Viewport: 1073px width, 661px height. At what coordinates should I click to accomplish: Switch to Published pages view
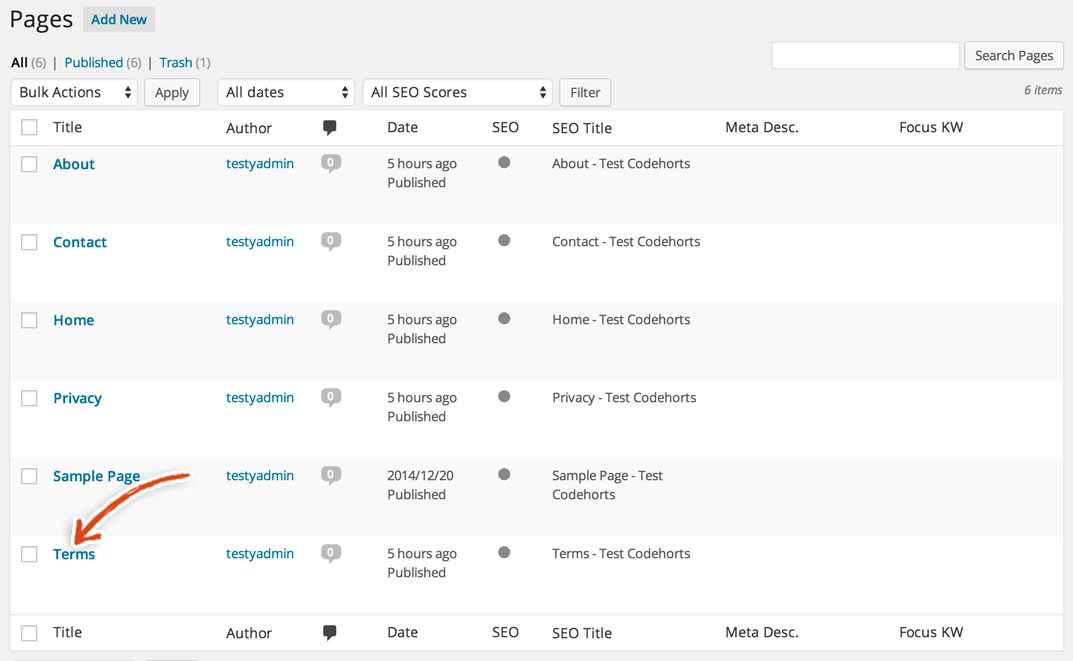tap(94, 63)
